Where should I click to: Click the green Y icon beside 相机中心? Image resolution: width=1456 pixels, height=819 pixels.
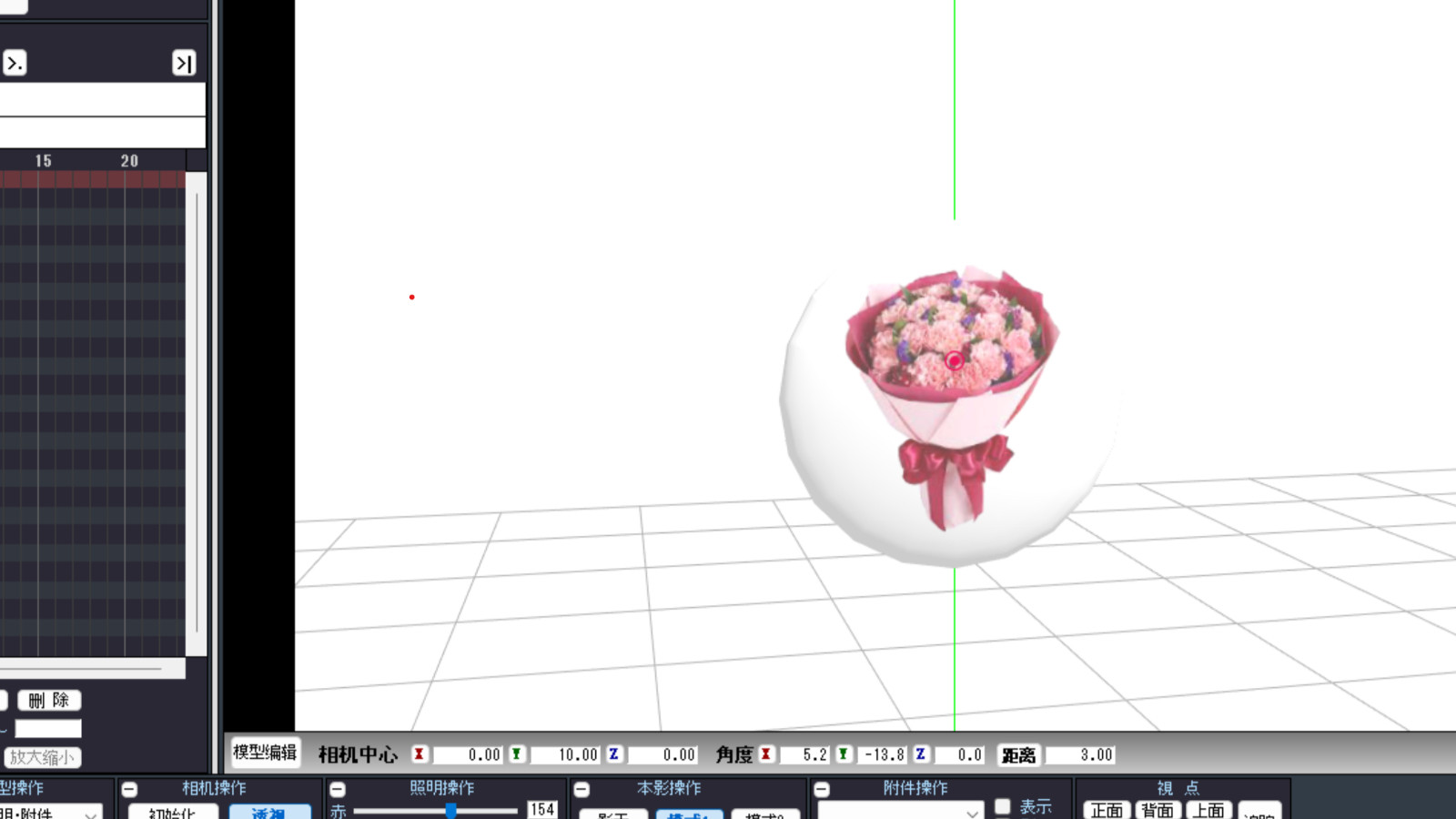[x=516, y=754]
